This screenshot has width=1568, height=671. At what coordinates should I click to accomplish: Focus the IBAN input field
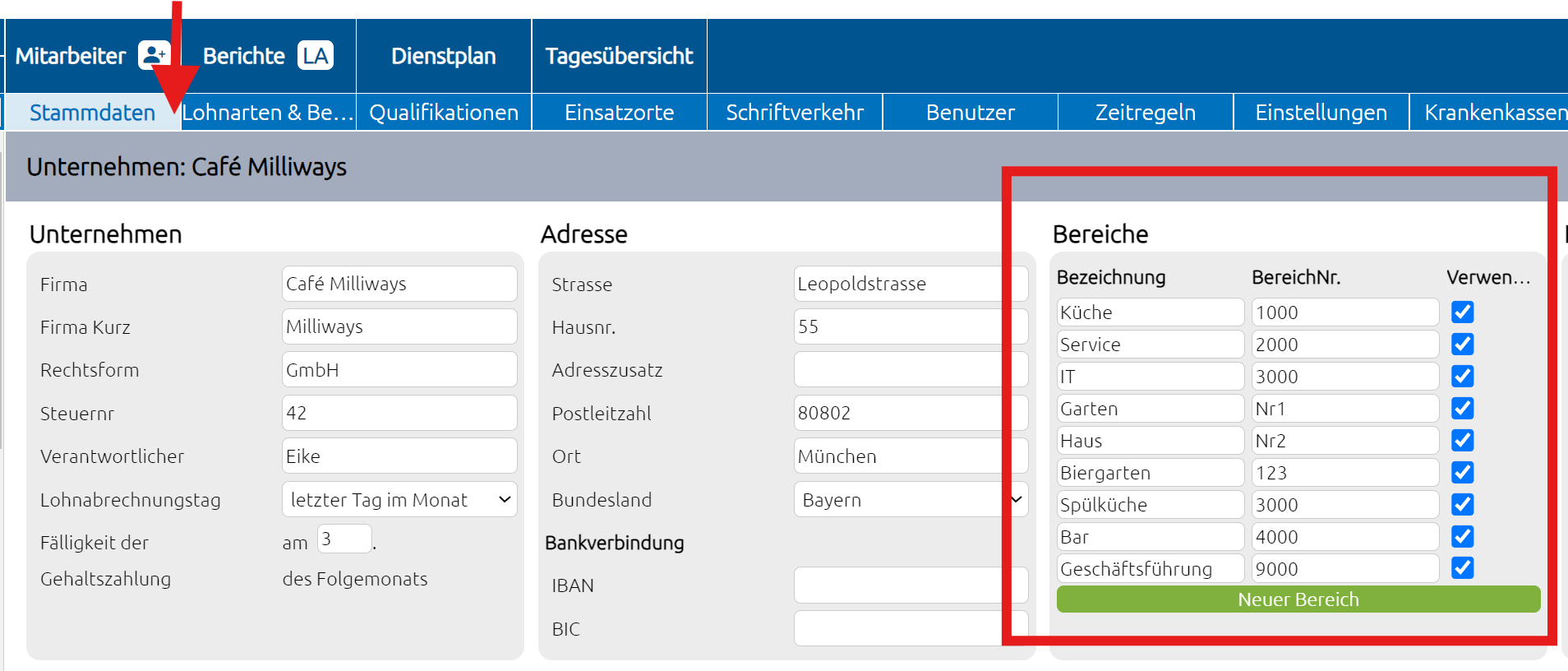[911, 585]
